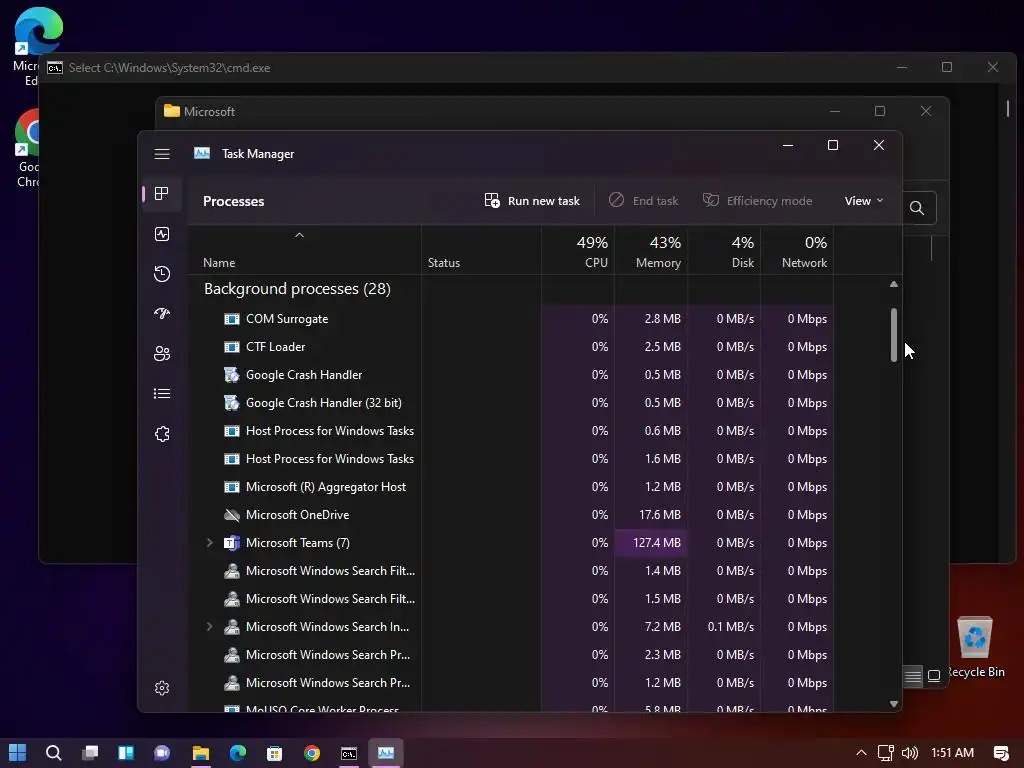Select Google Crash Handler (32 bit) icon

(232, 403)
